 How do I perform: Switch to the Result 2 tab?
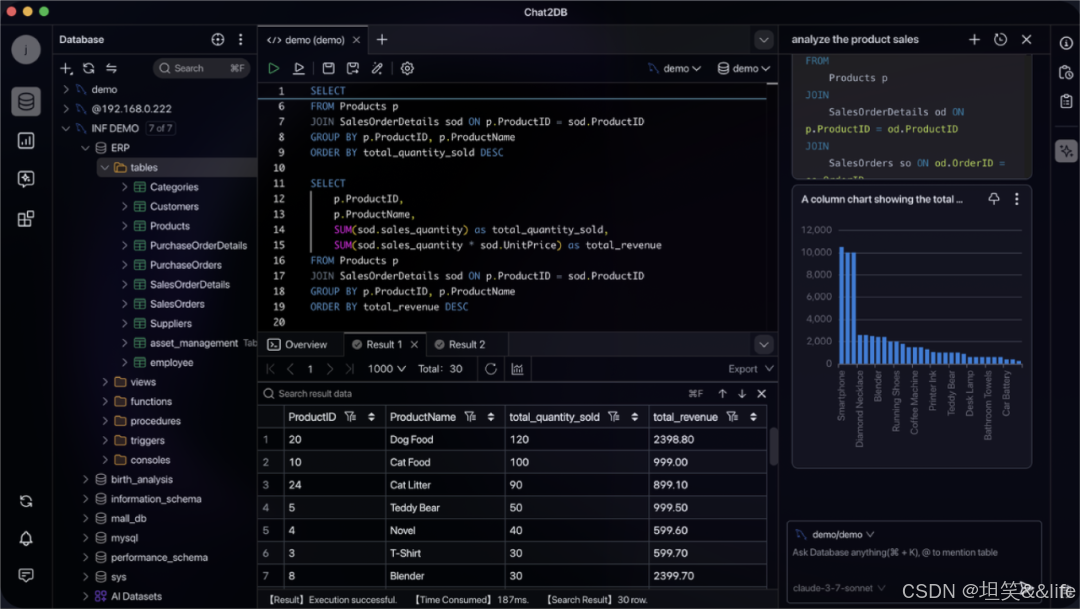click(x=459, y=344)
